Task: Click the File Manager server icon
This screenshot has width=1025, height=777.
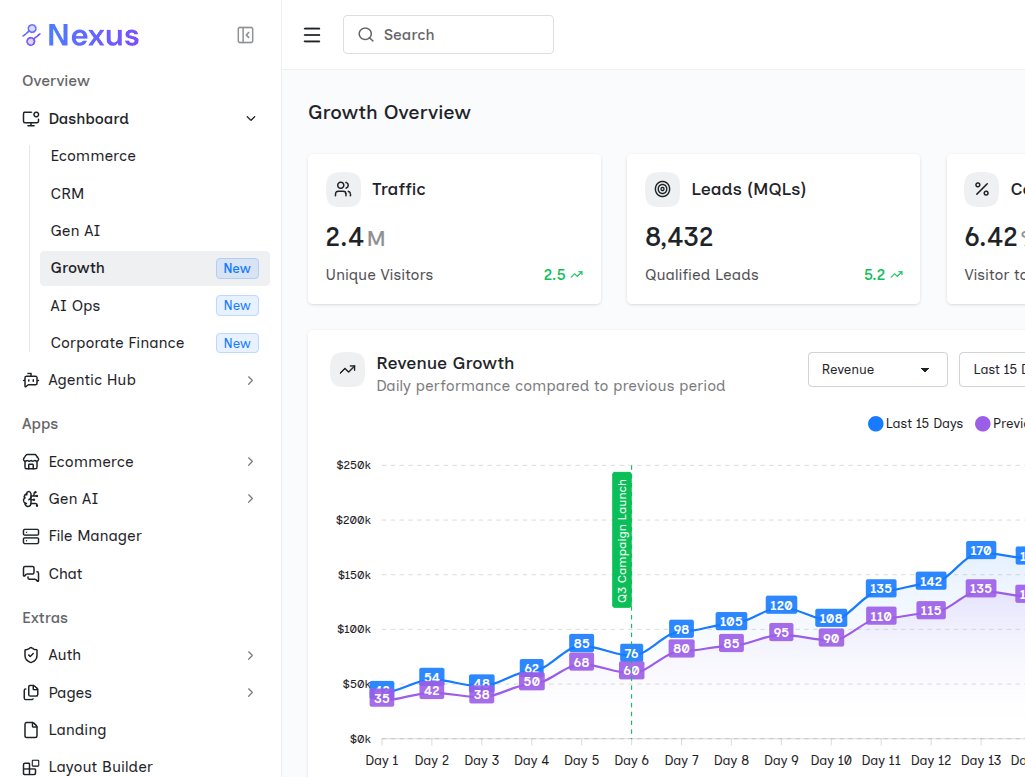Action: click(x=31, y=537)
